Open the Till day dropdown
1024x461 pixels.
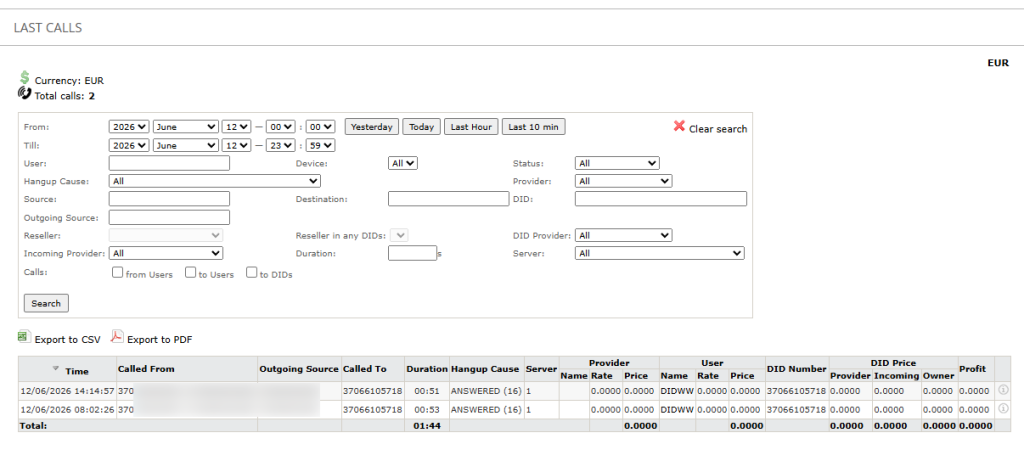pos(236,146)
